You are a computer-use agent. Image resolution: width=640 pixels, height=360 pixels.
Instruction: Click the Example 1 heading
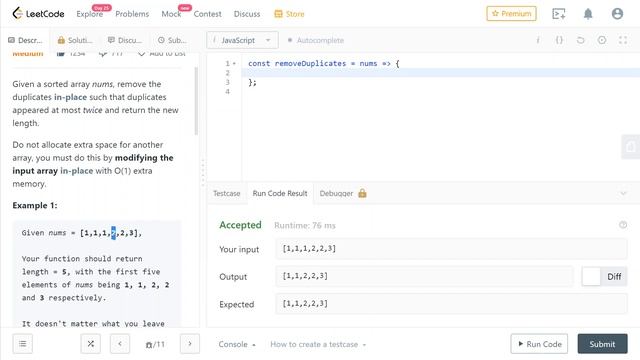(x=35, y=205)
